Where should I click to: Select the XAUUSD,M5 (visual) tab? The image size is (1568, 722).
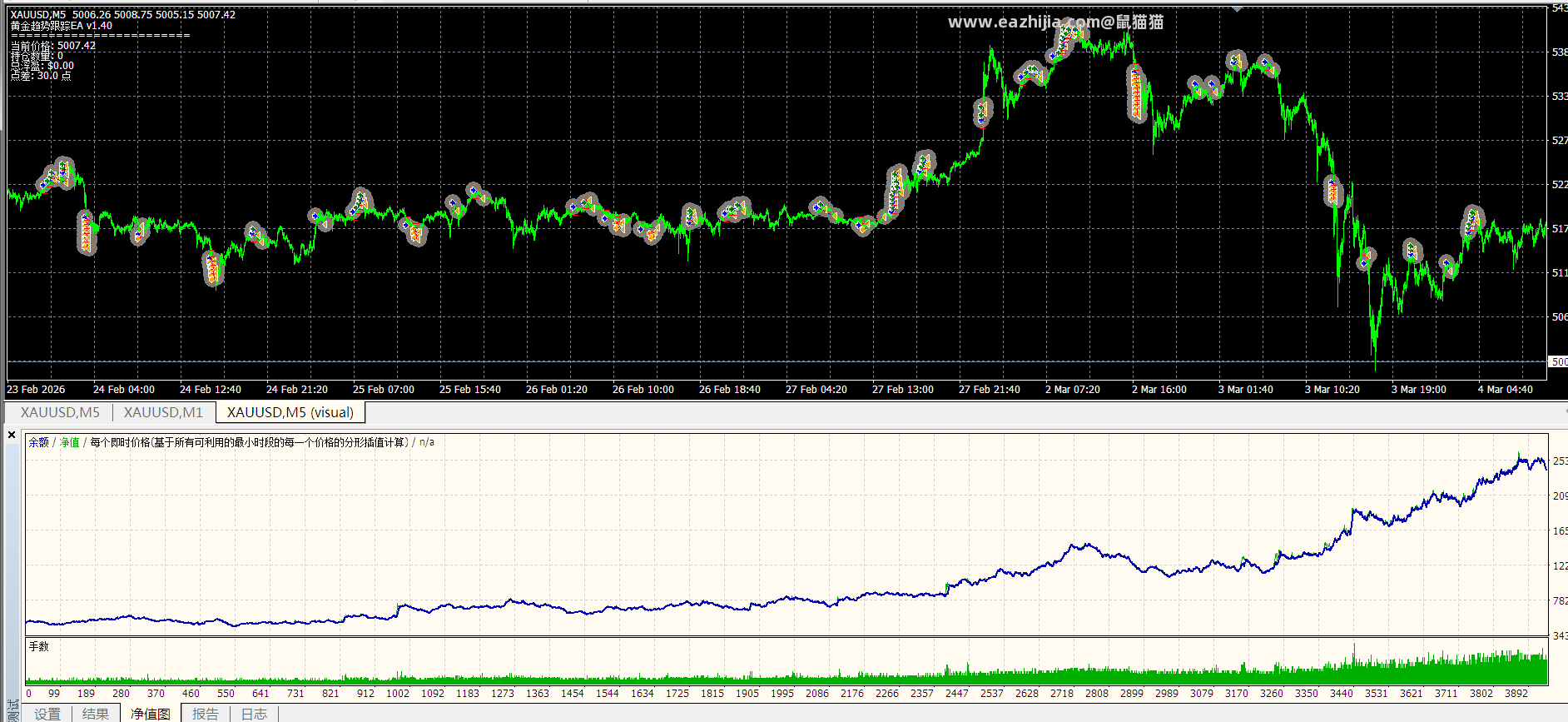click(x=290, y=412)
